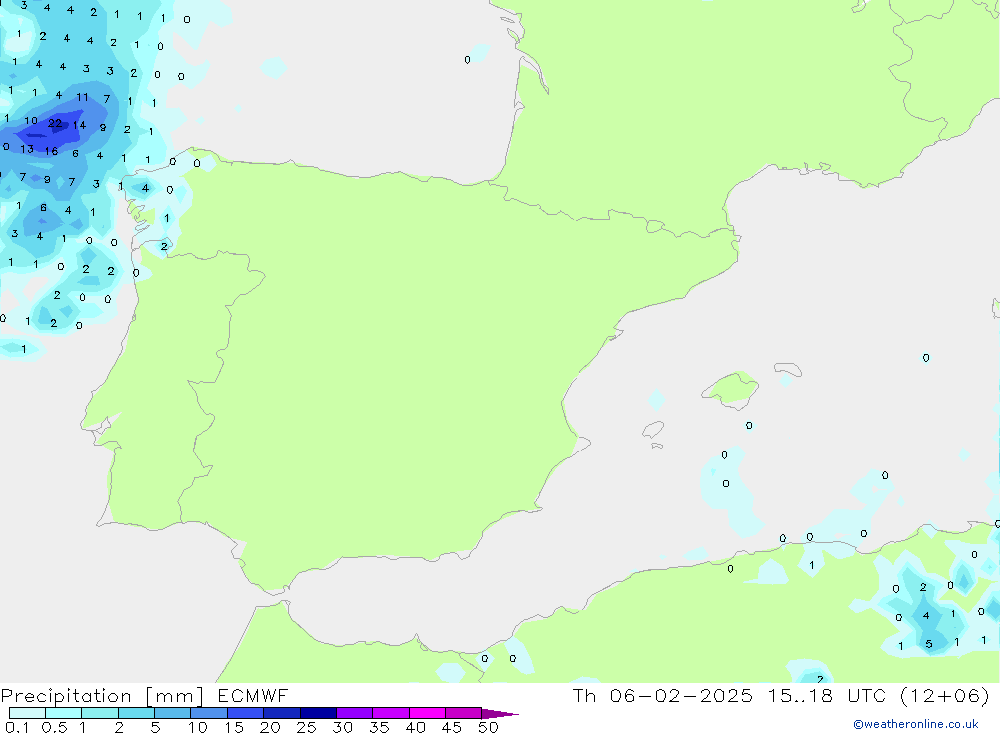The width and height of the screenshot is (1000, 733).
Task: Click the 45–50 mm legend swatch
Action: [x=463, y=713]
